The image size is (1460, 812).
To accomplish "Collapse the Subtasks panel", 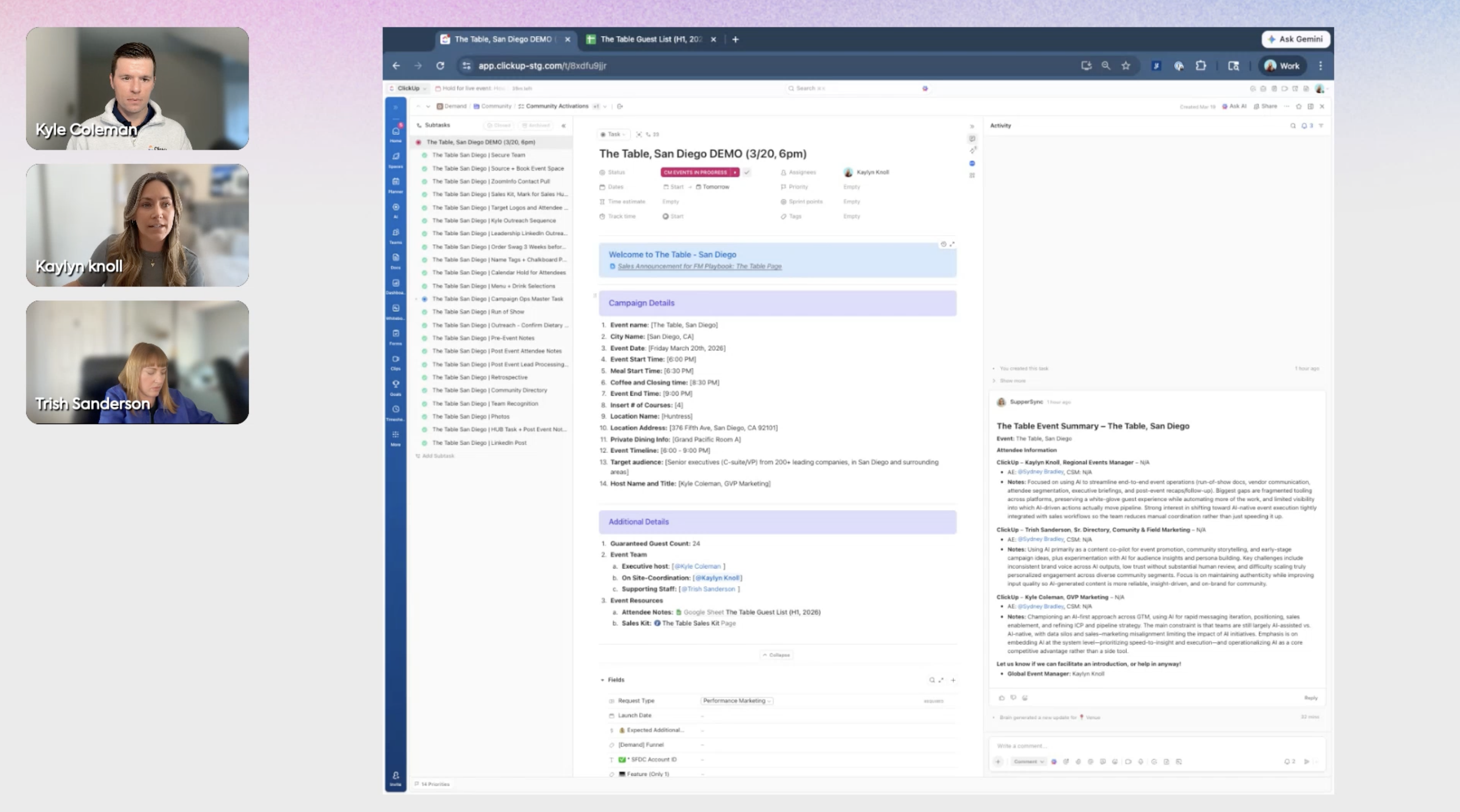I will 563,126.
